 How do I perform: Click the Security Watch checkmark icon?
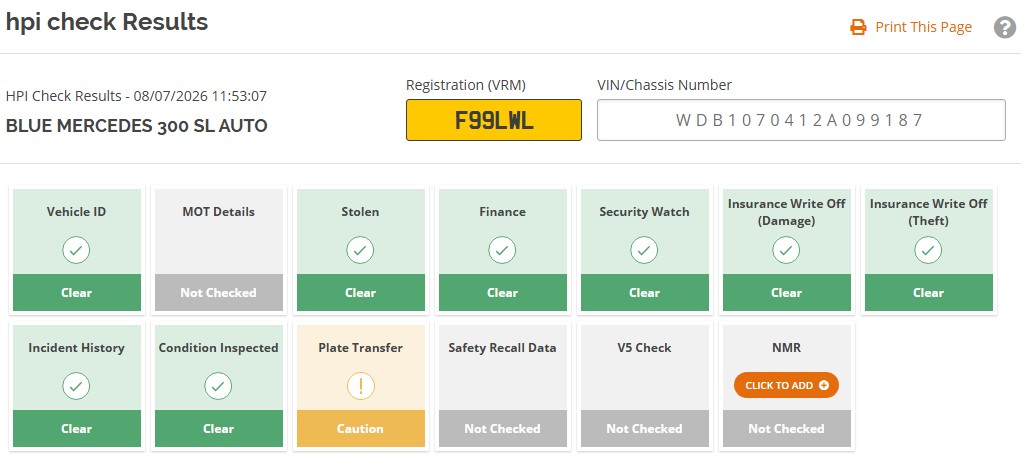(644, 250)
